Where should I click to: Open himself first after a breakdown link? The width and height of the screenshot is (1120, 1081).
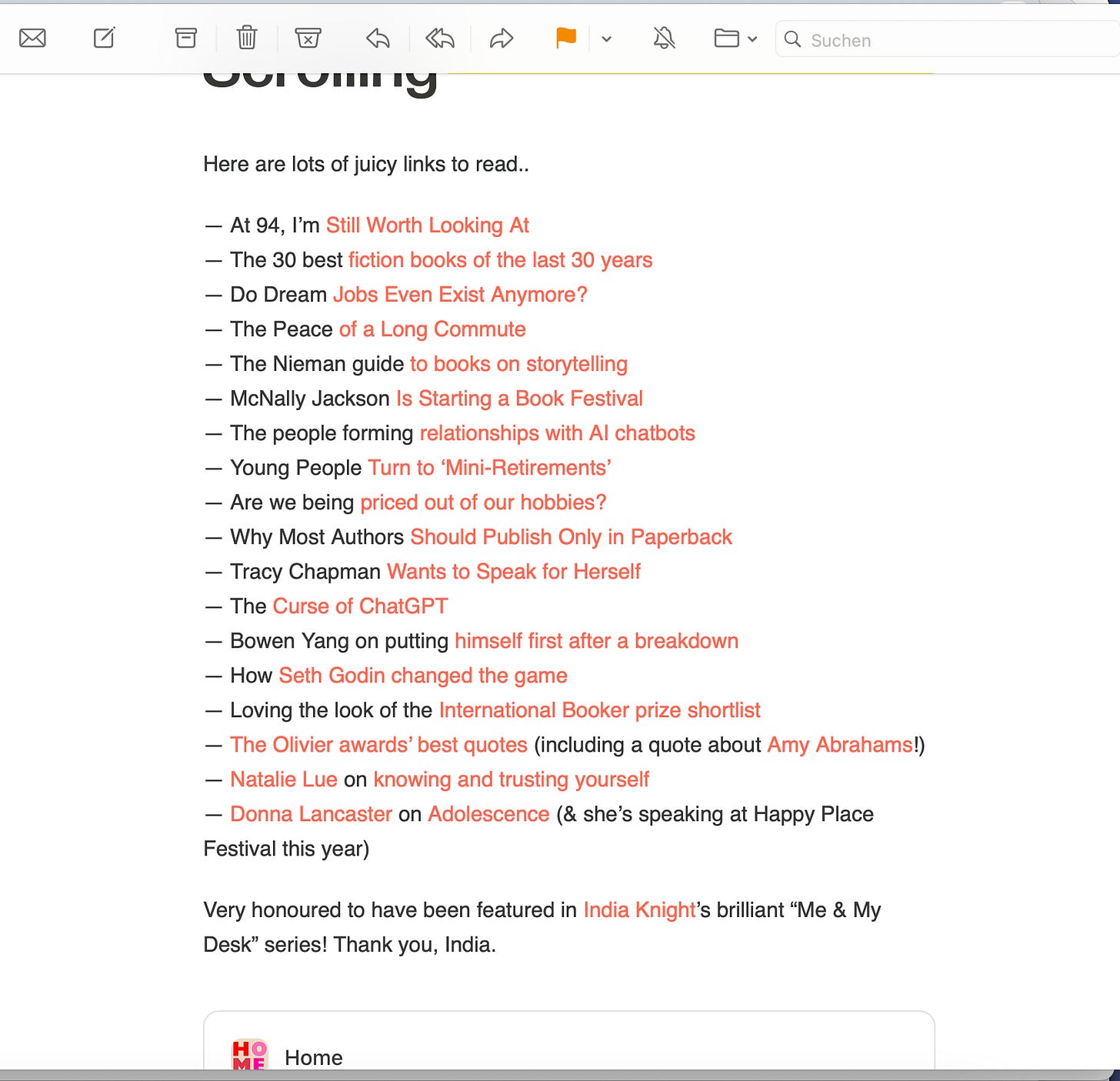click(596, 641)
